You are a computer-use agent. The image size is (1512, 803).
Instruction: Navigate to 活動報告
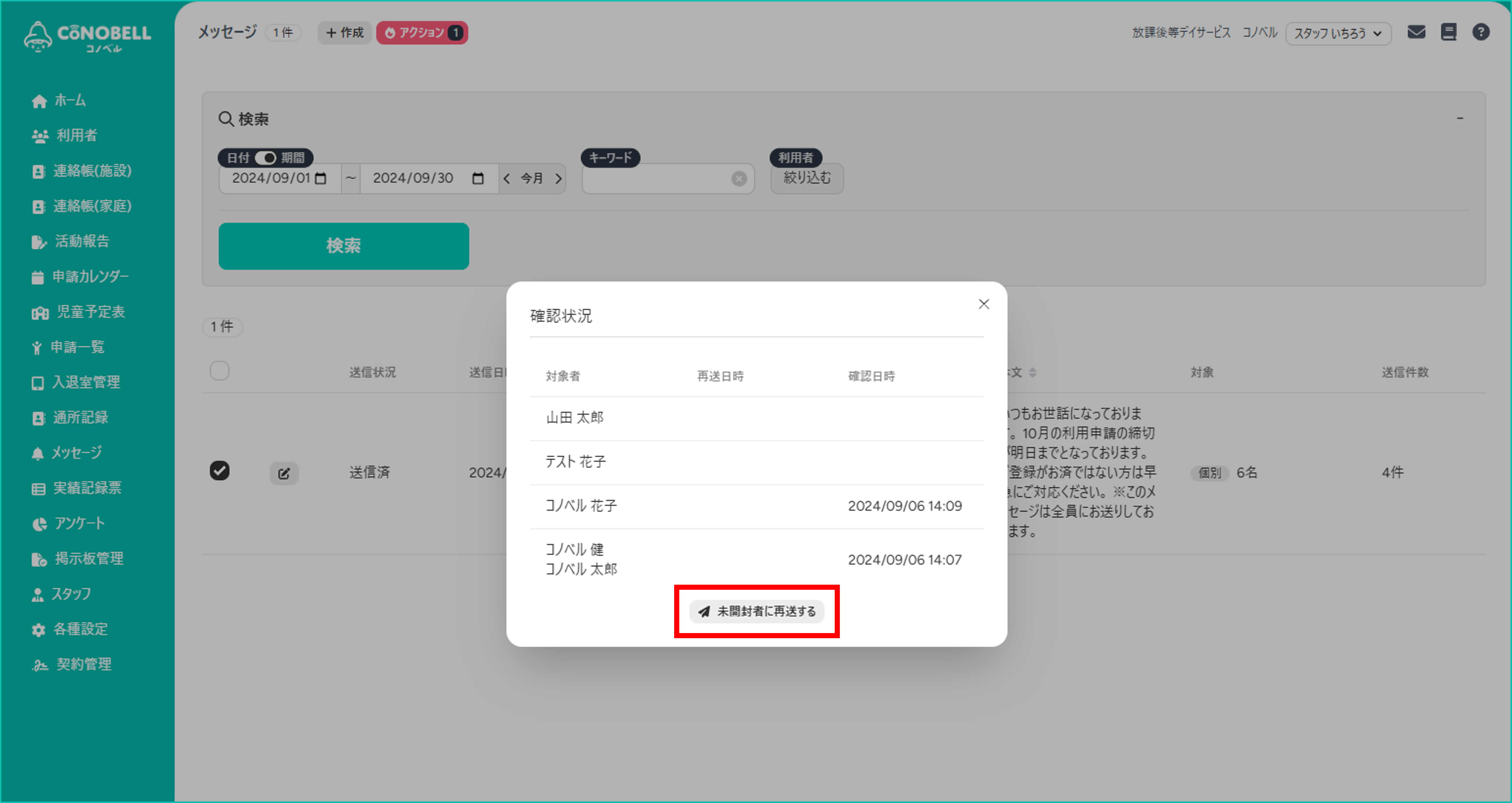click(x=70, y=241)
